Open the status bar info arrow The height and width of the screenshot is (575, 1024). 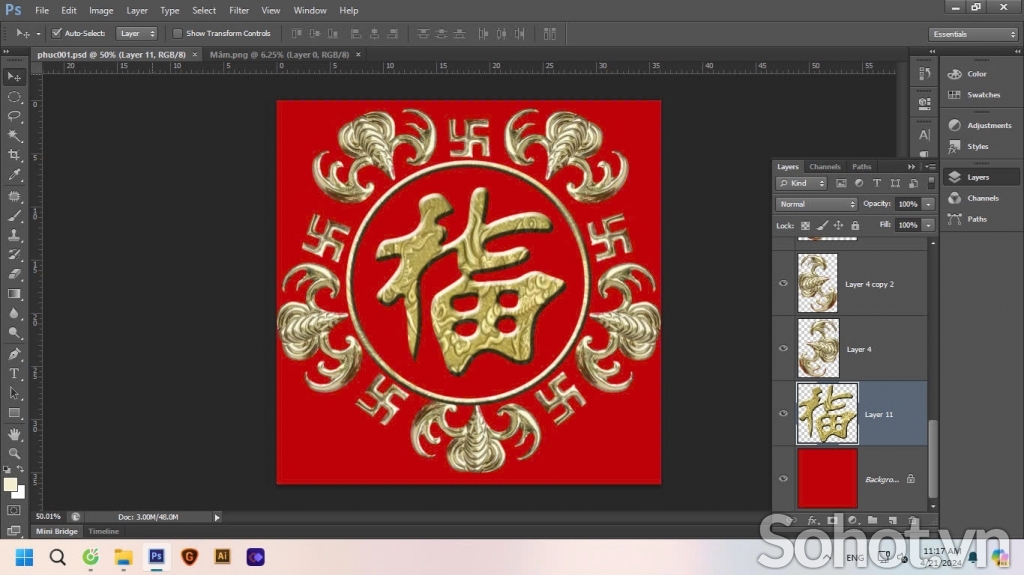(217, 517)
